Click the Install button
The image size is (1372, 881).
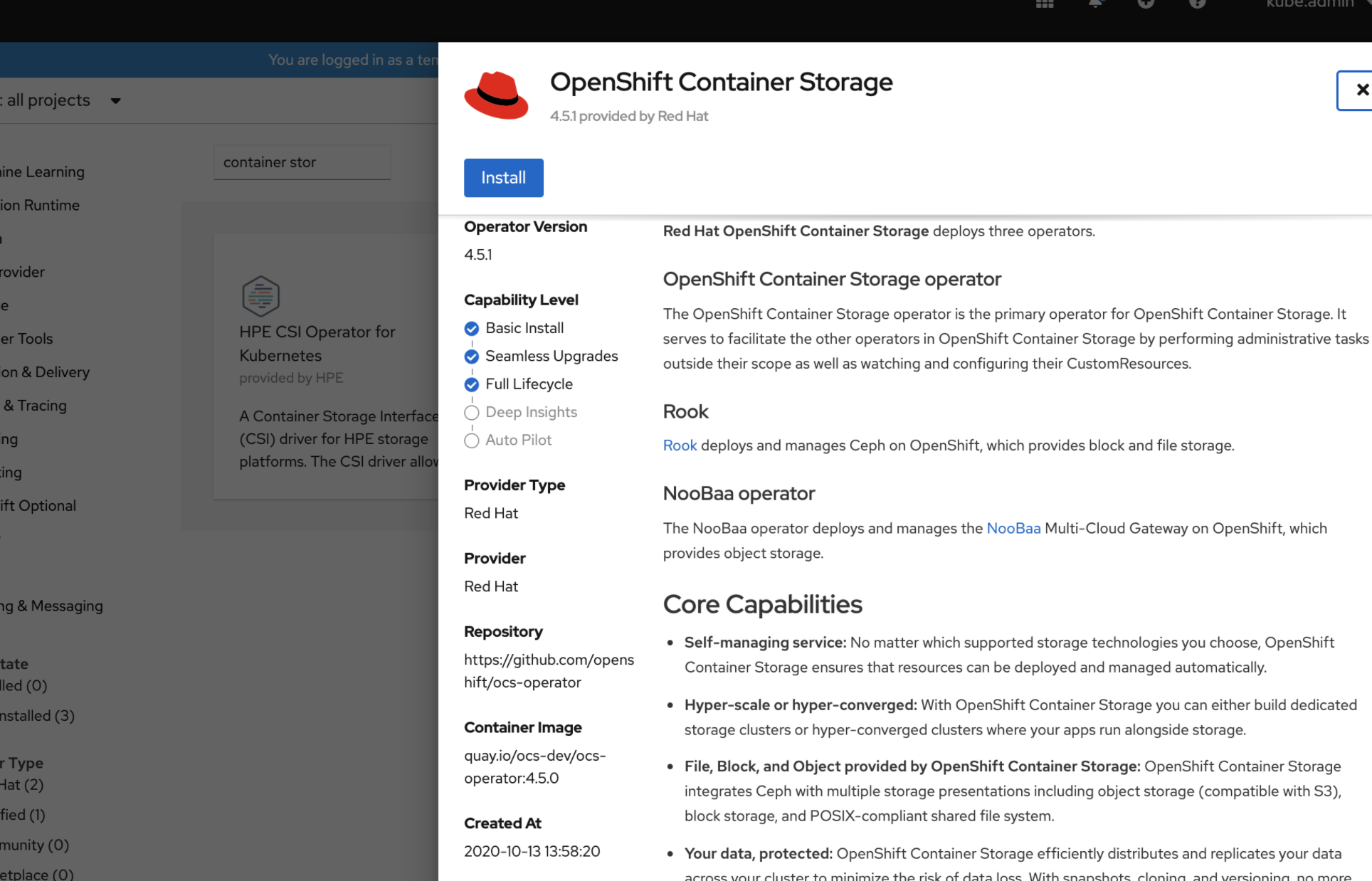point(503,177)
